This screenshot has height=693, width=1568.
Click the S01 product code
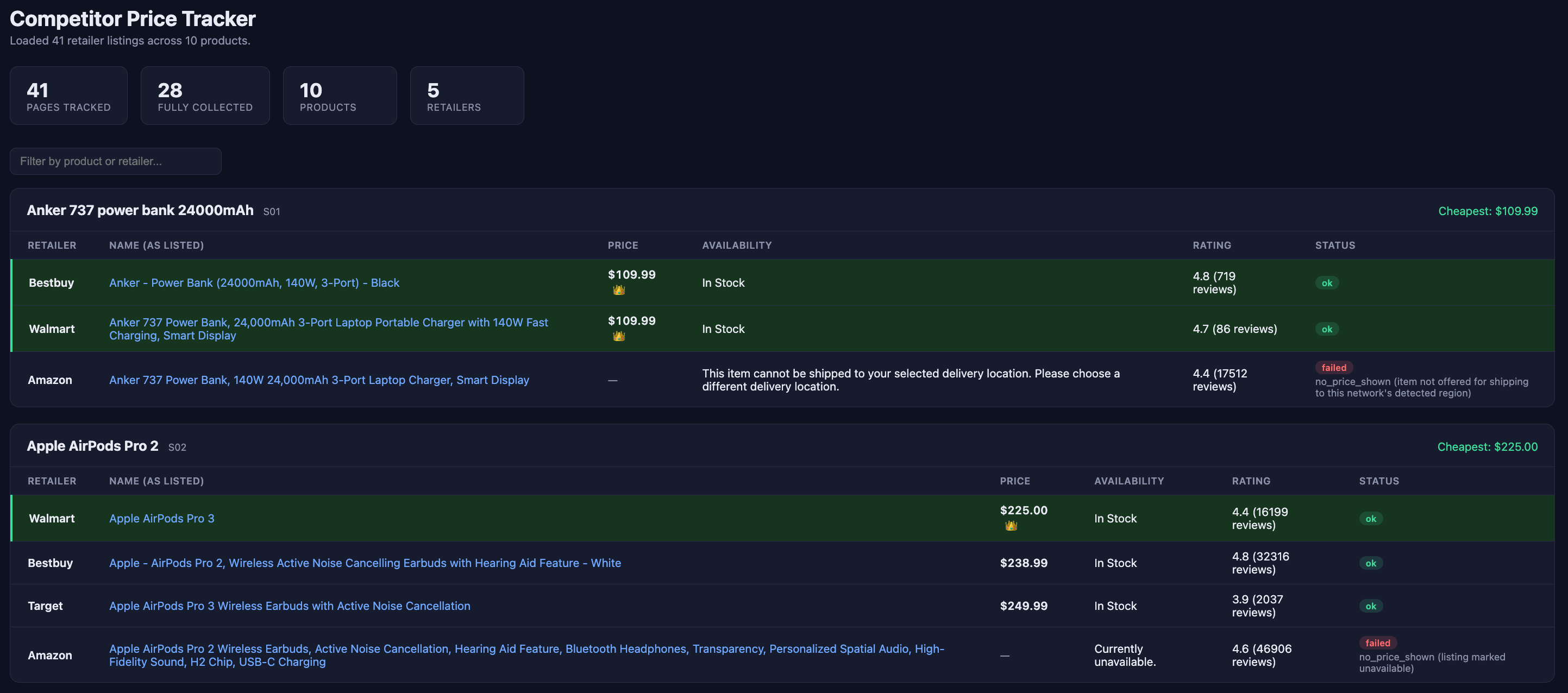coord(272,212)
